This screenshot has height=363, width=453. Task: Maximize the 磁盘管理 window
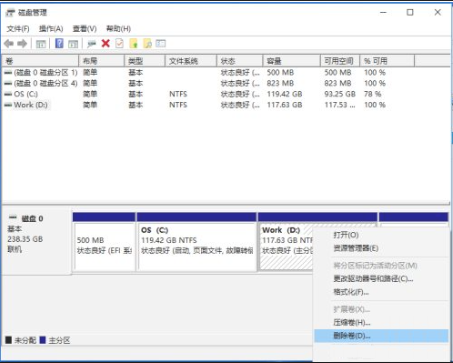tap(410, 13)
